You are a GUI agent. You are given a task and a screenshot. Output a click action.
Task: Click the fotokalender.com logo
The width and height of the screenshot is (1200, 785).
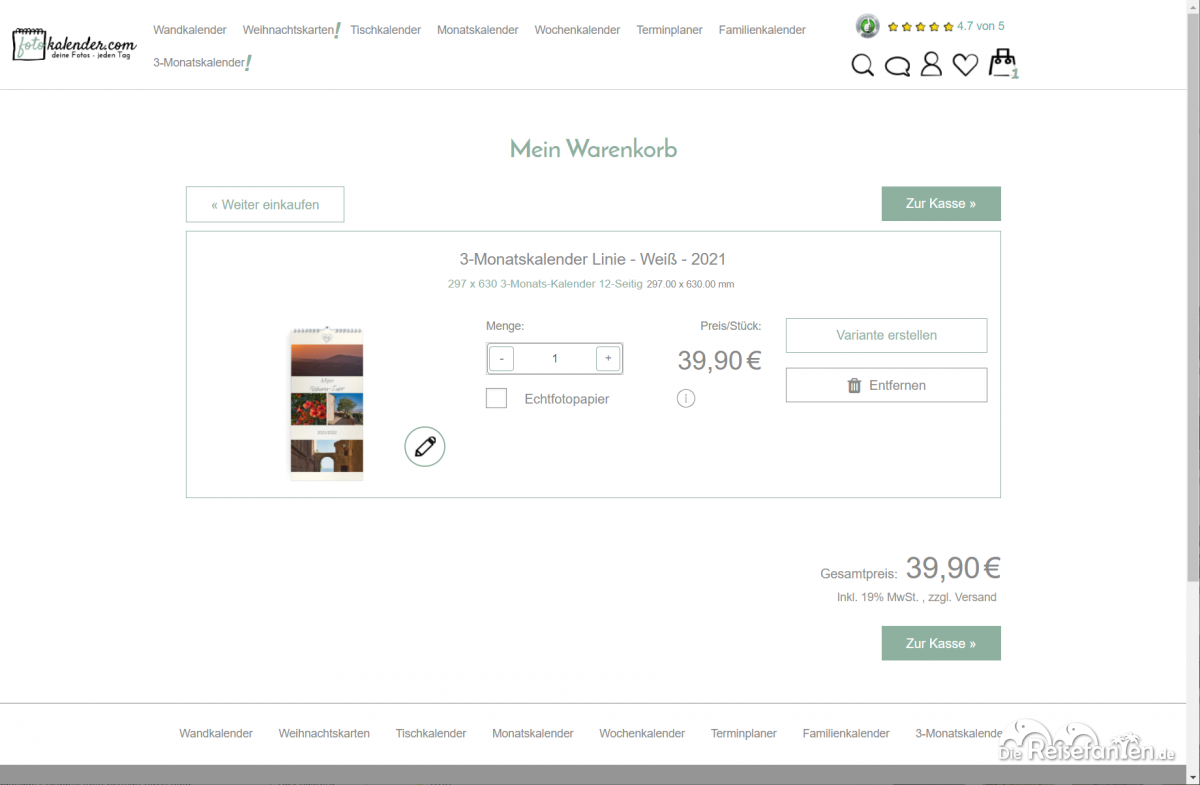pyautogui.click(x=74, y=44)
